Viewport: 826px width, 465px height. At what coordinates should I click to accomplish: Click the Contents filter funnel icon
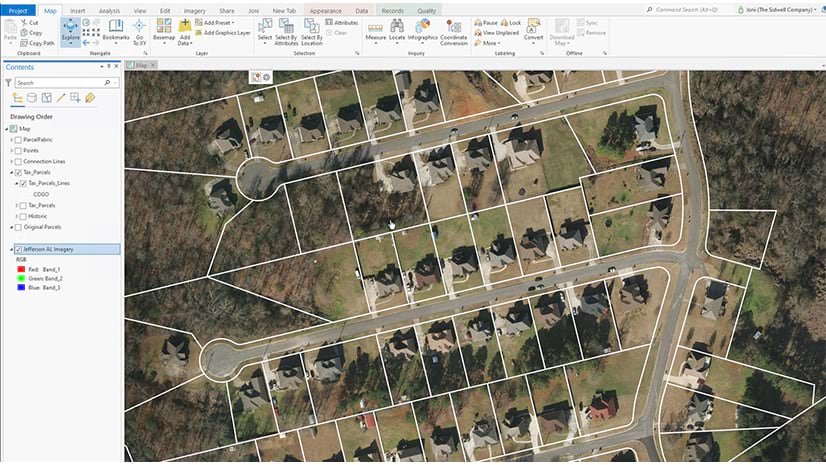[x=8, y=83]
